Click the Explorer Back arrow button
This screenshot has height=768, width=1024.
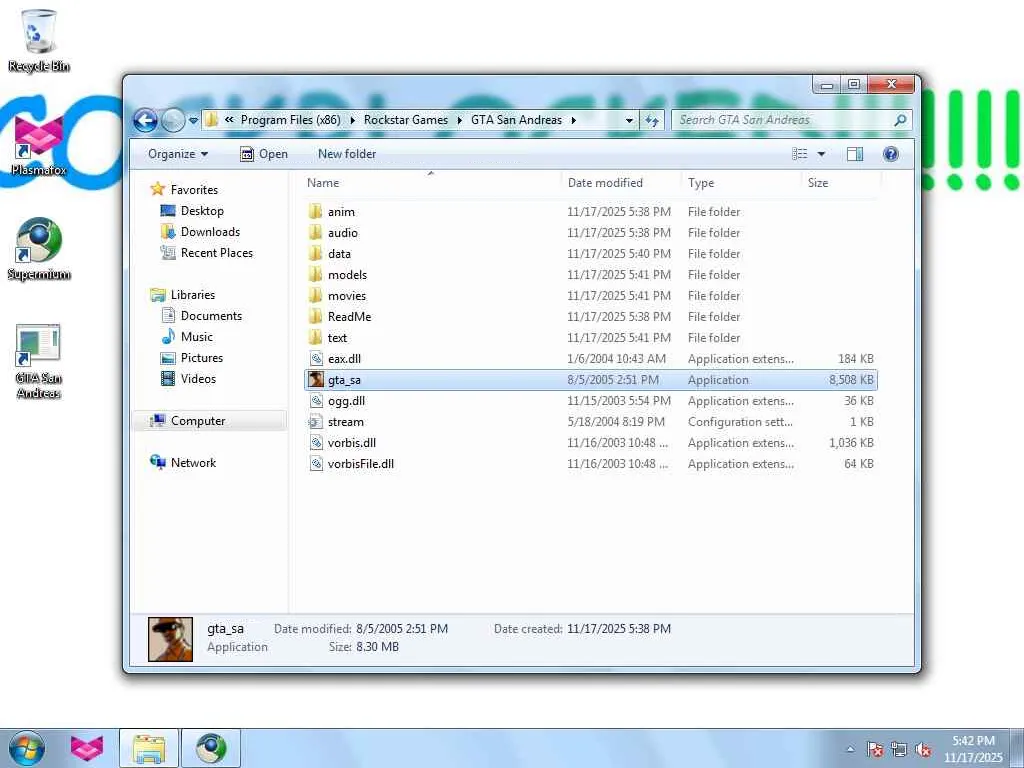(146, 120)
